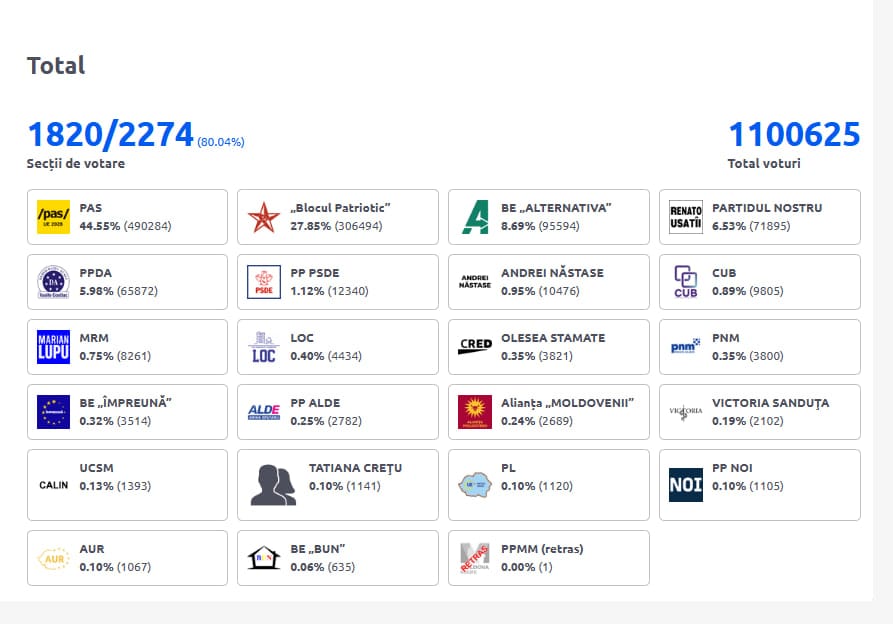Click the BE „ALTERNATIVA” party name

point(556,208)
